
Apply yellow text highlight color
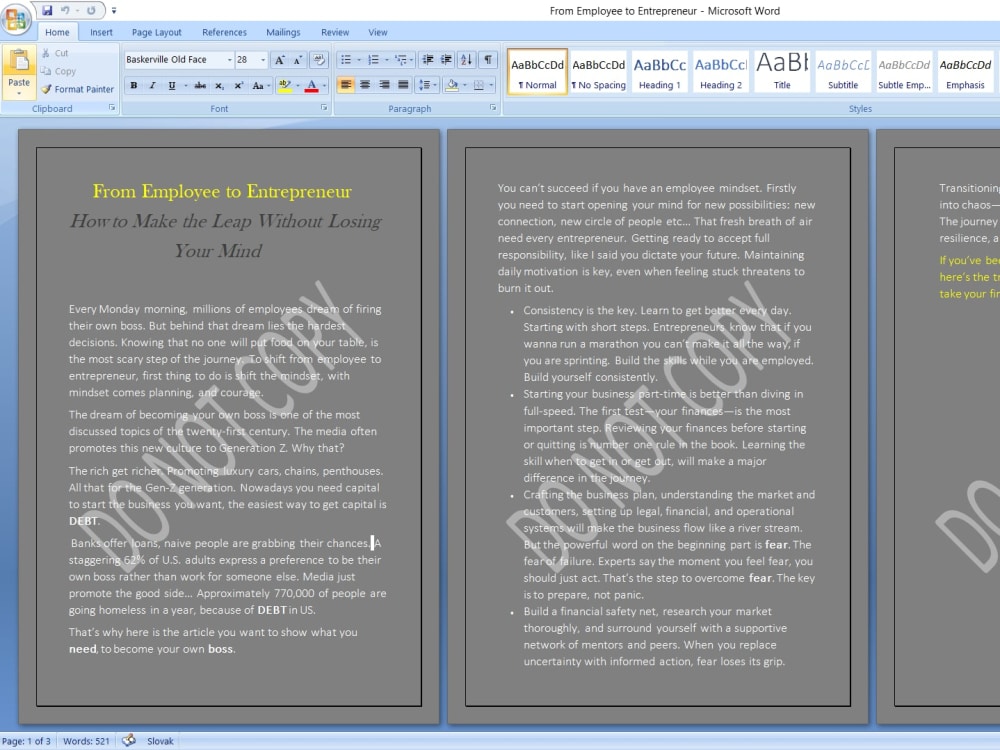[x=284, y=85]
